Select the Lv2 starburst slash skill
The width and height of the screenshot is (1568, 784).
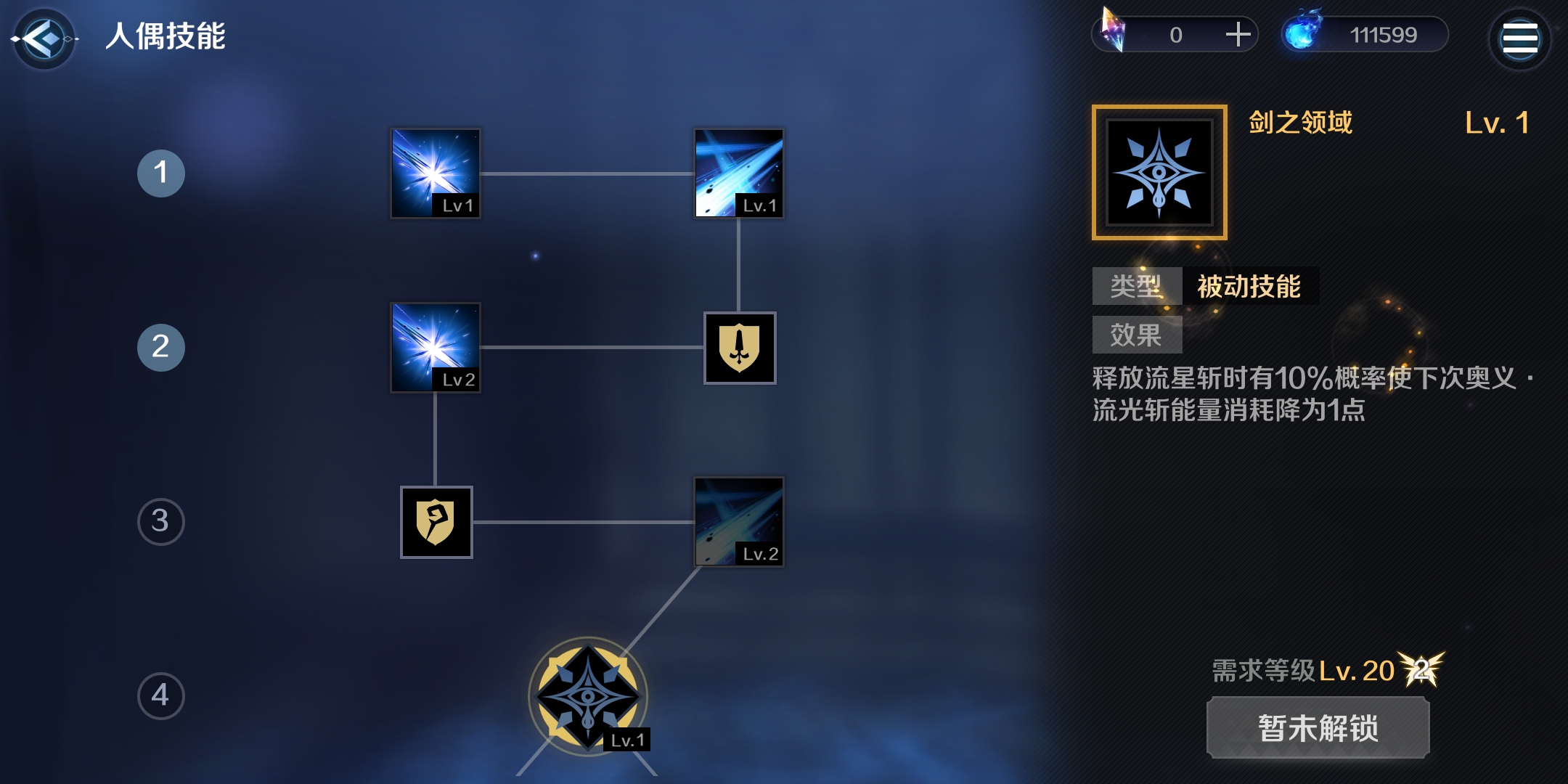pyautogui.click(x=436, y=348)
